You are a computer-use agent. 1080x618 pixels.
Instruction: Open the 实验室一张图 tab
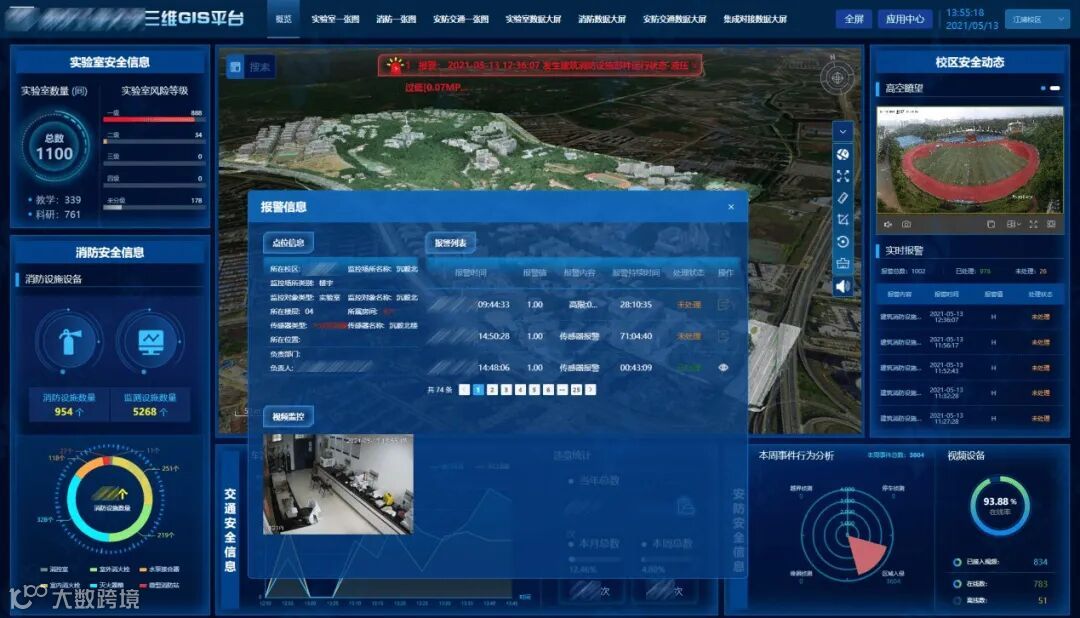[335, 19]
